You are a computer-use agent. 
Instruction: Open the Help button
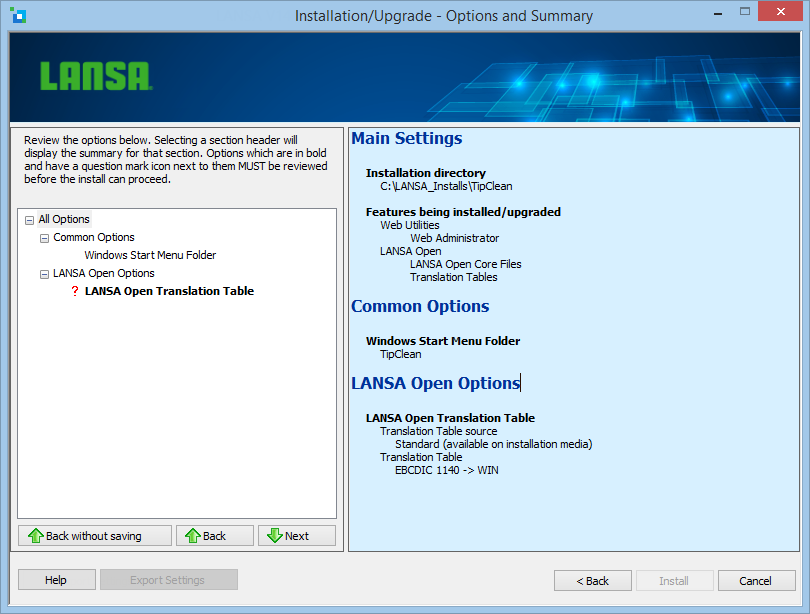(57, 580)
